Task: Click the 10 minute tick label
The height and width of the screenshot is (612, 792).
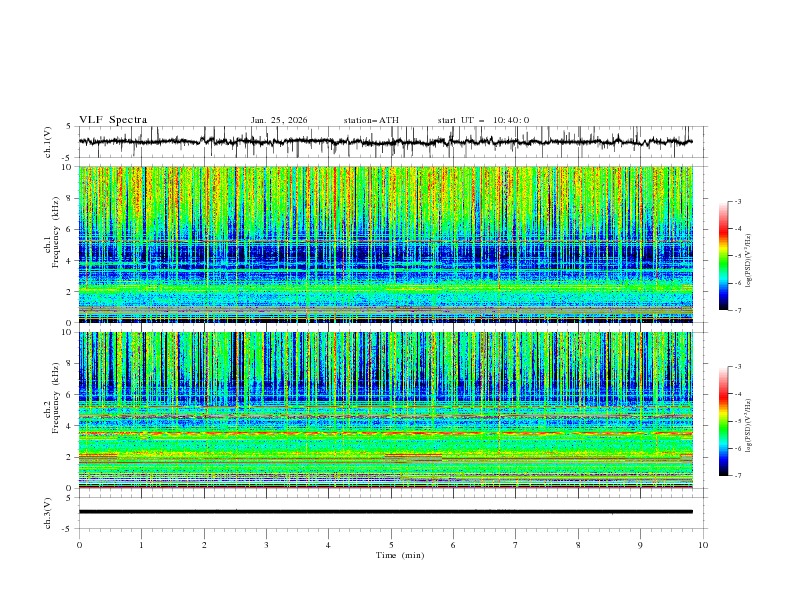Action: pyautogui.click(x=703, y=545)
